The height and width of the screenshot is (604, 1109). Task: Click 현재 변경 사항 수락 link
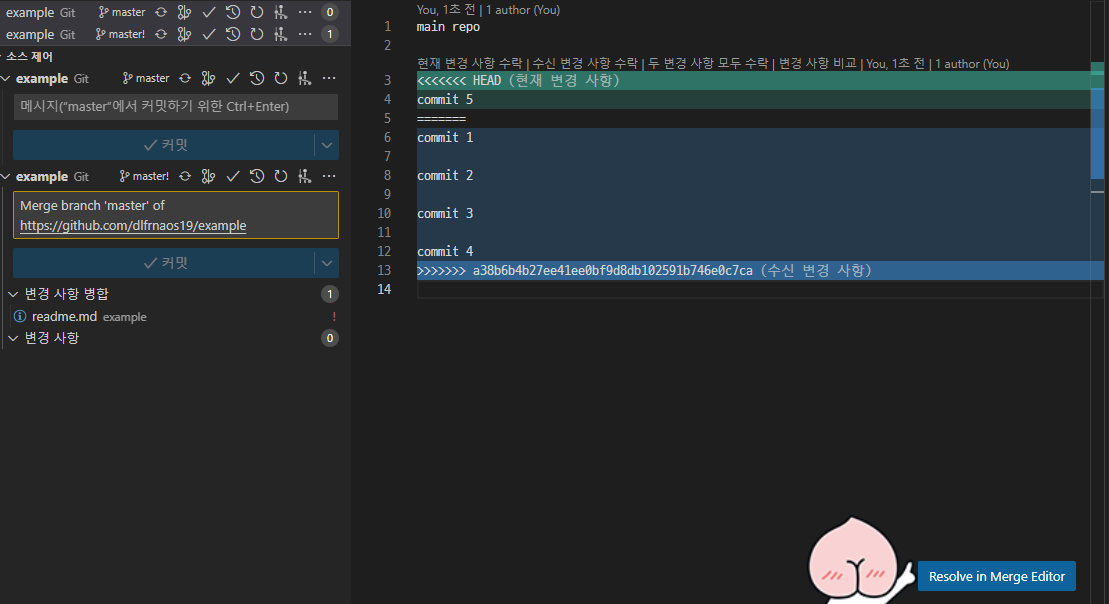coord(470,64)
